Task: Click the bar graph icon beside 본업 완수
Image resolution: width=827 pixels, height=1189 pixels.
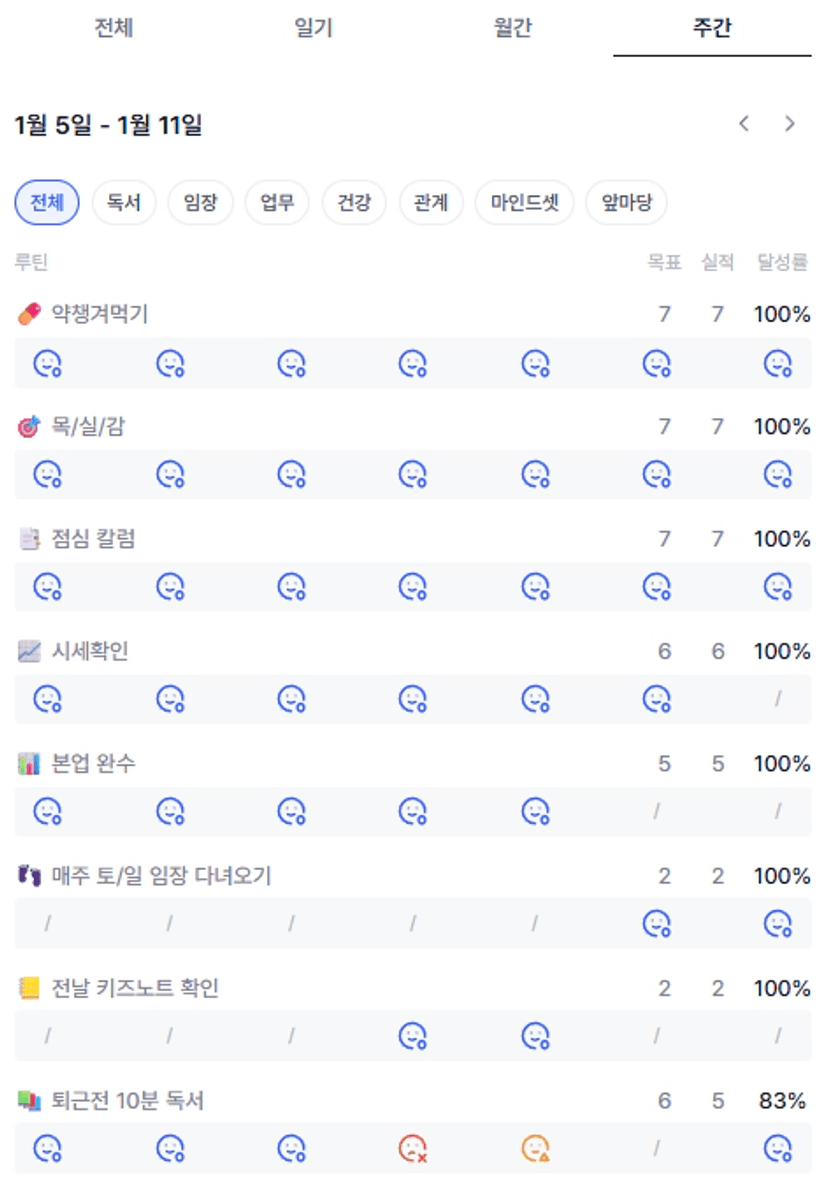Action: (x=29, y=764)
